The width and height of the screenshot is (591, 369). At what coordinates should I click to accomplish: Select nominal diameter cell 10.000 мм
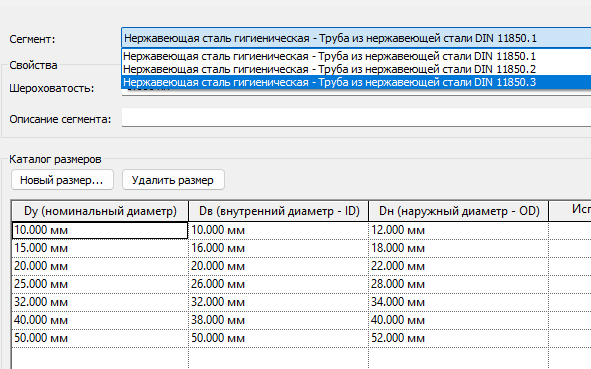(100, 230)
